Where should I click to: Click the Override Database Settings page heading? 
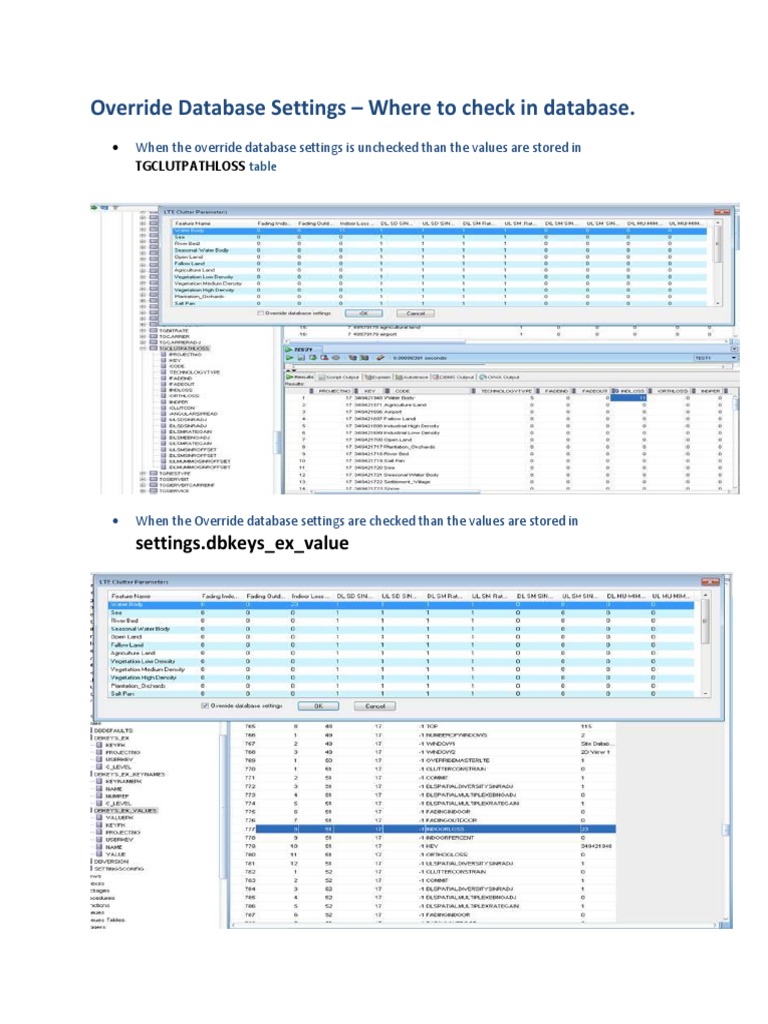[x=362, y=107]
